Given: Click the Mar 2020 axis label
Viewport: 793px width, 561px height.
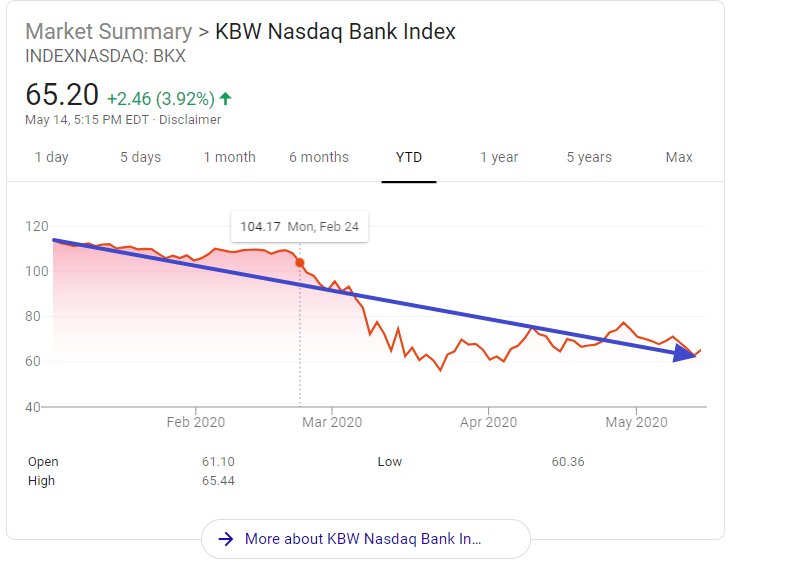Looking at the screenshot, I should pos(332,422).
